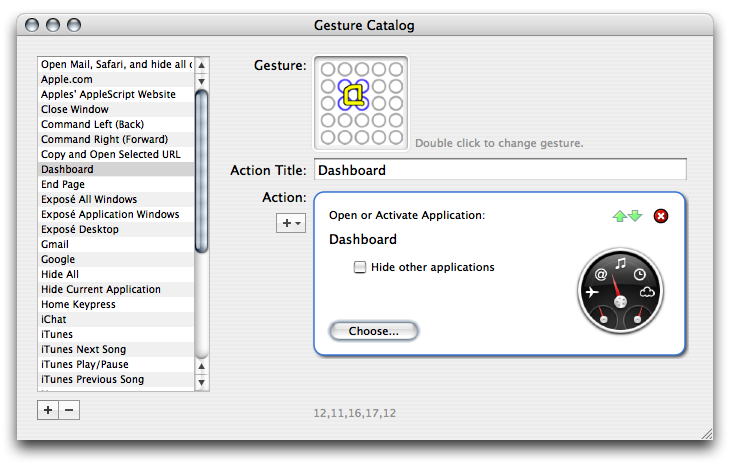Click the Dashboard application icon
This screenshot has height=465, width=739.
tap(620, 293)
